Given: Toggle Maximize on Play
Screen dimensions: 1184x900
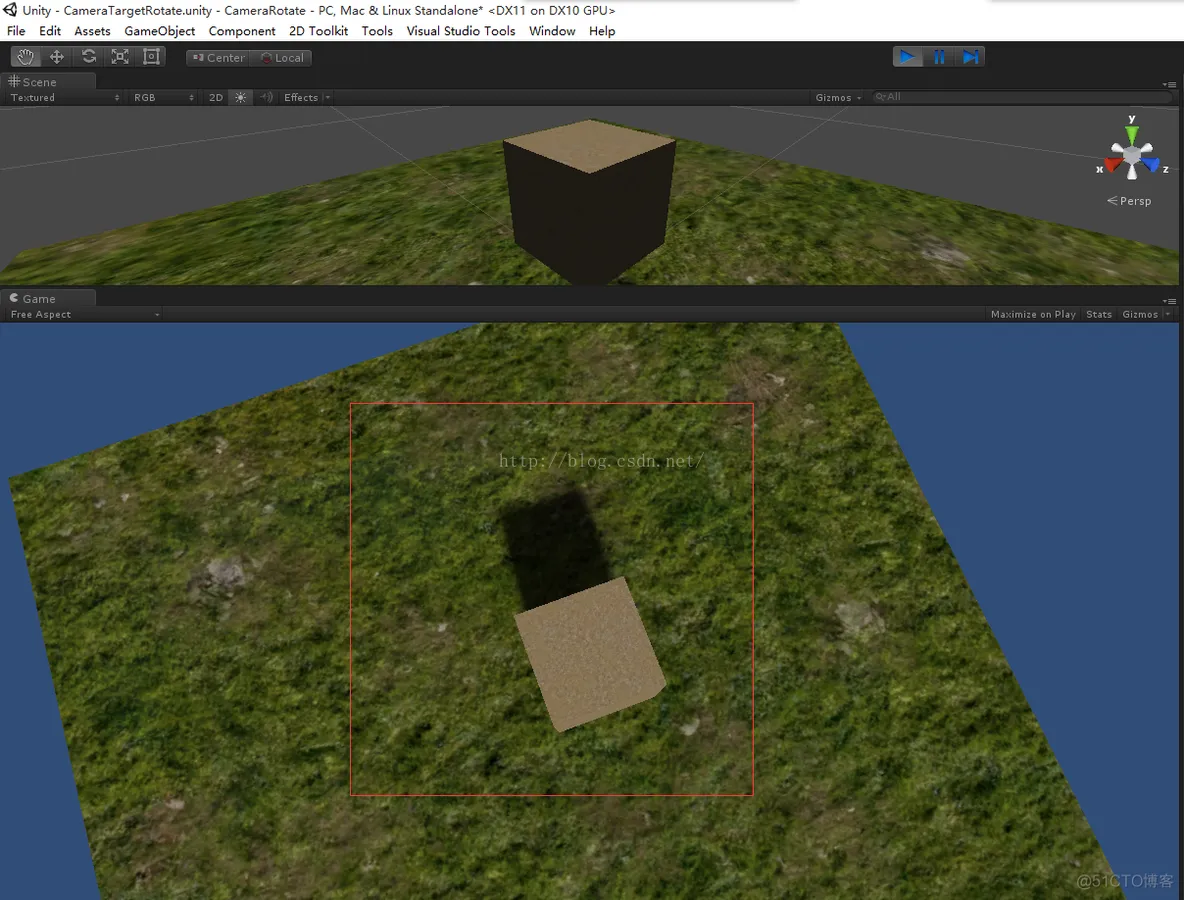Looking at the screenshot, I should tap(1033, 314).
